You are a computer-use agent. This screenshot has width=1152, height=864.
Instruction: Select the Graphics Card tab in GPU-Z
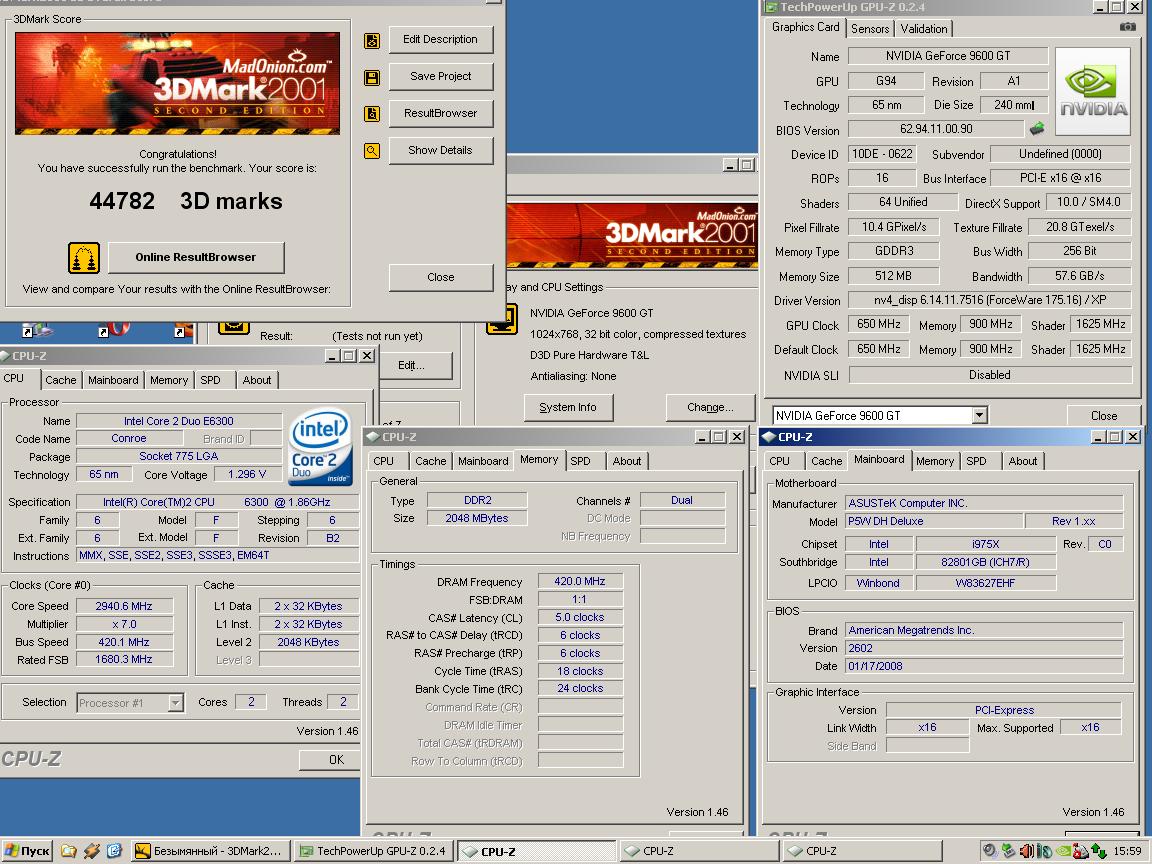[x=805, y=27]
